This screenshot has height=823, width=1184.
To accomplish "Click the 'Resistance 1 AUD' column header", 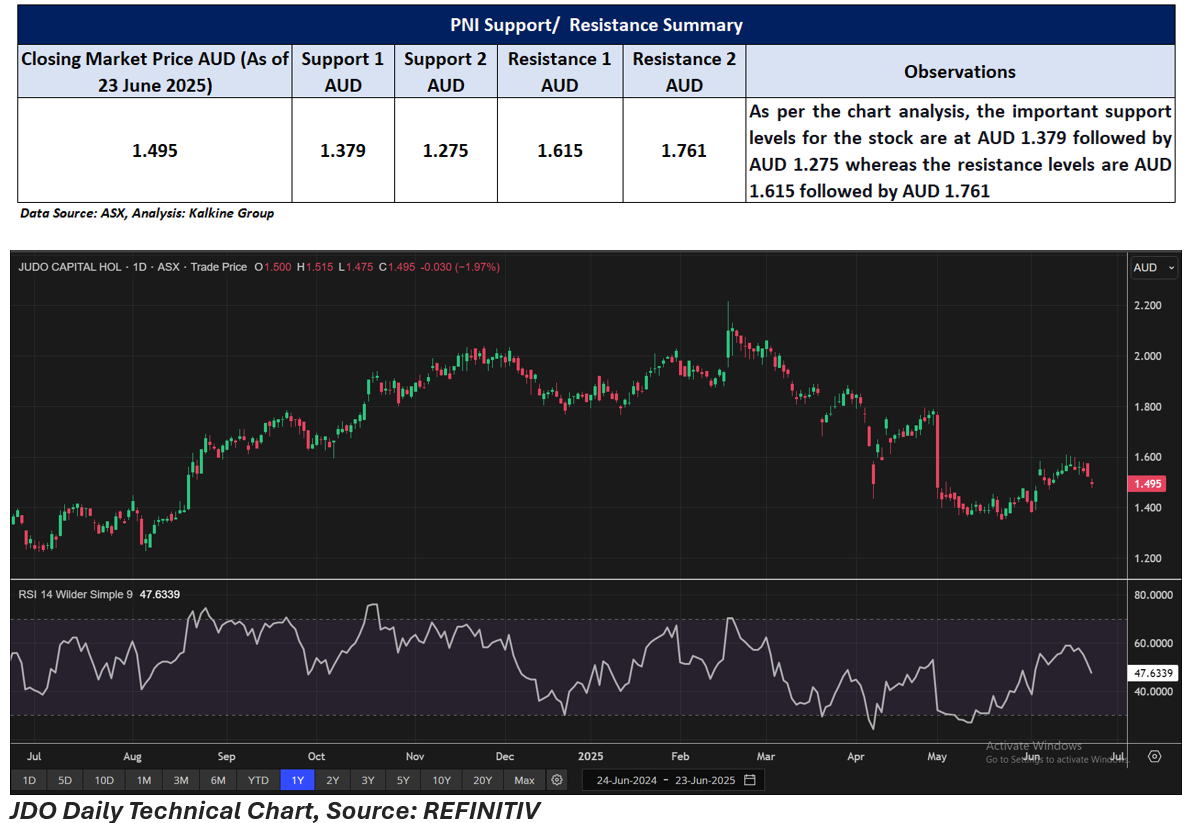I will click(x=560, y=72).
